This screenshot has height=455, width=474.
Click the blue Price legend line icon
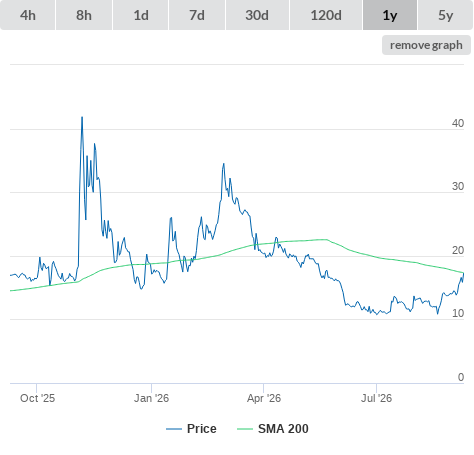pyautogui.click(x=174, y=429)
